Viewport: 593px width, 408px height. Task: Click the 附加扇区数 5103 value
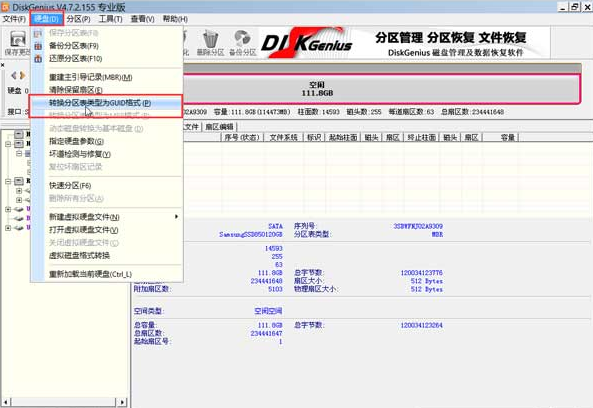(275, 289)
